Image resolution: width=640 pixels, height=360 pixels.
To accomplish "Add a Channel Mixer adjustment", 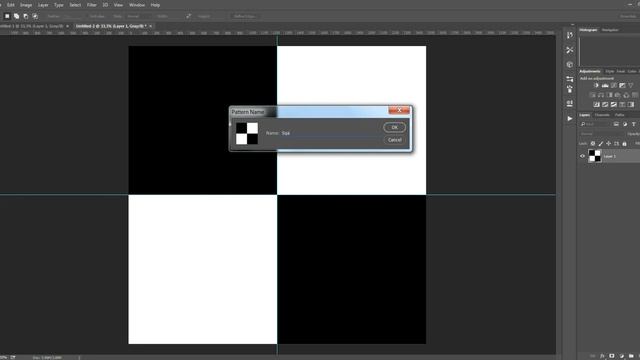I will 626,95.
